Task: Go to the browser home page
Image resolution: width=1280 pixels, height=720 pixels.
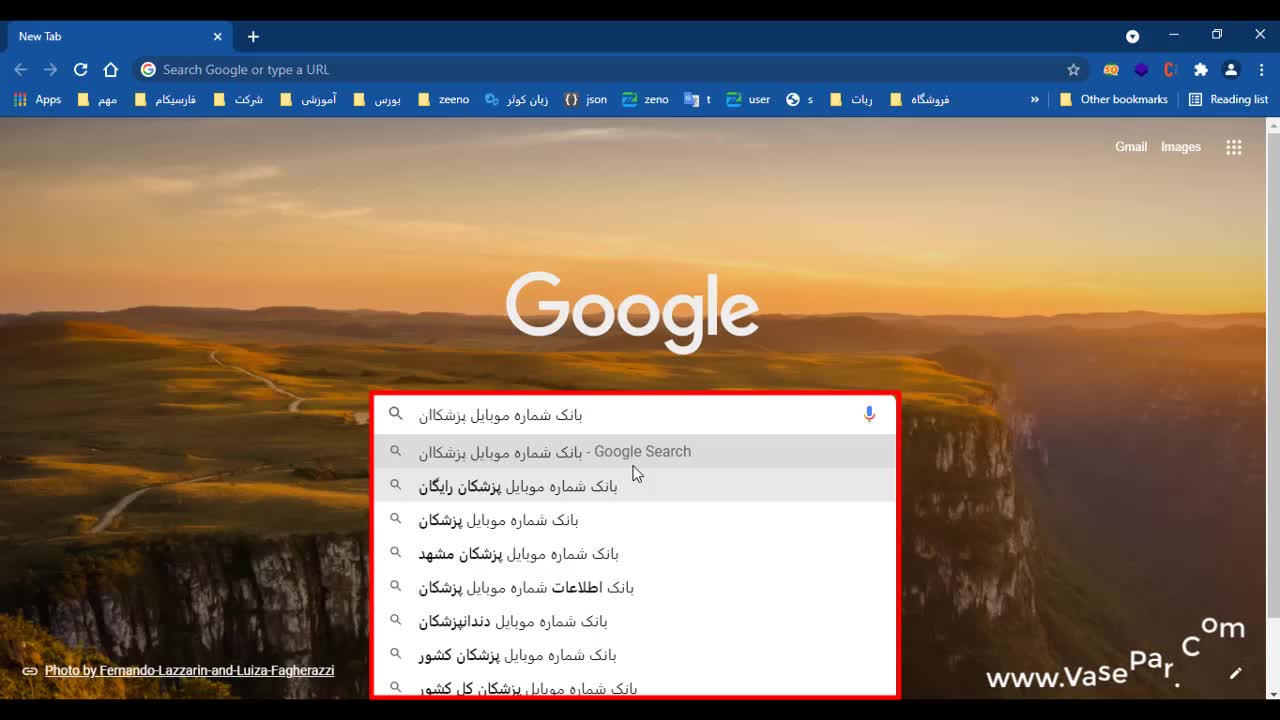Action: [x=111, y=70]
